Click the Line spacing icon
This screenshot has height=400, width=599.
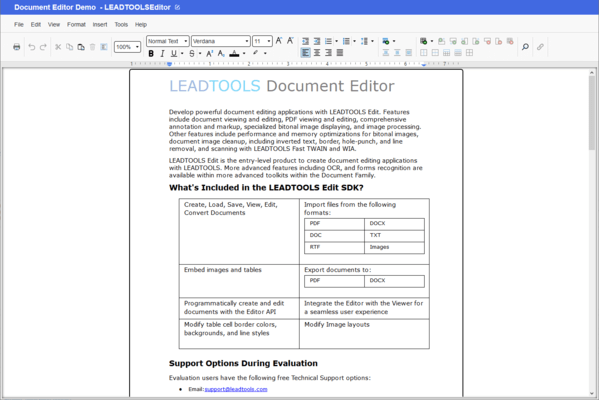click(364, 41)
